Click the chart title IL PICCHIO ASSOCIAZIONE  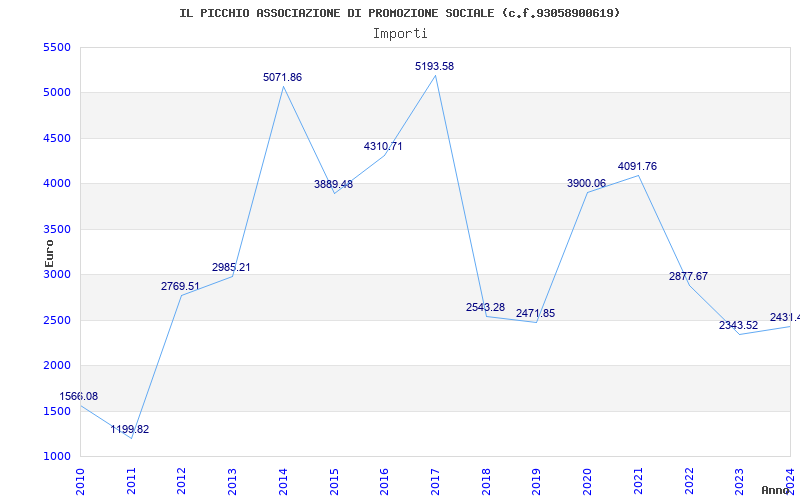[400, 13]
